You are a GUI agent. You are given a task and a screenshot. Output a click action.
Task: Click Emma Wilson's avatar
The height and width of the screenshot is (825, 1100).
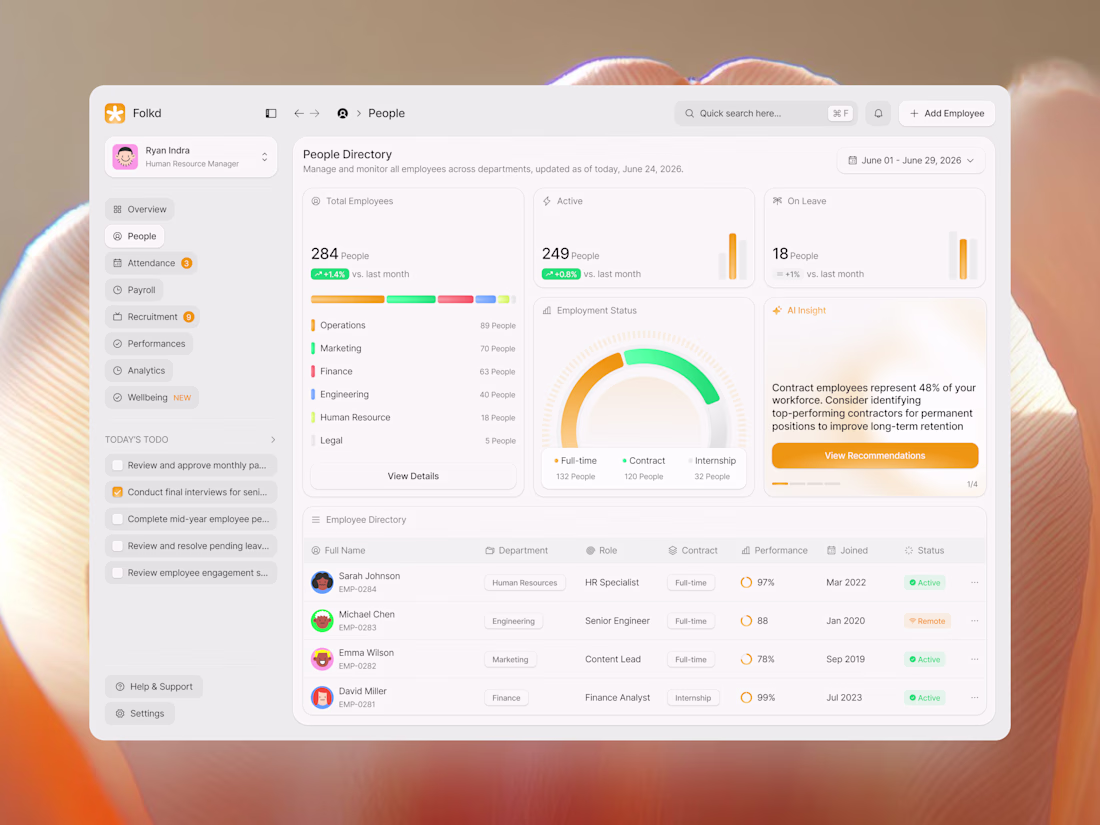click(322, 659)
